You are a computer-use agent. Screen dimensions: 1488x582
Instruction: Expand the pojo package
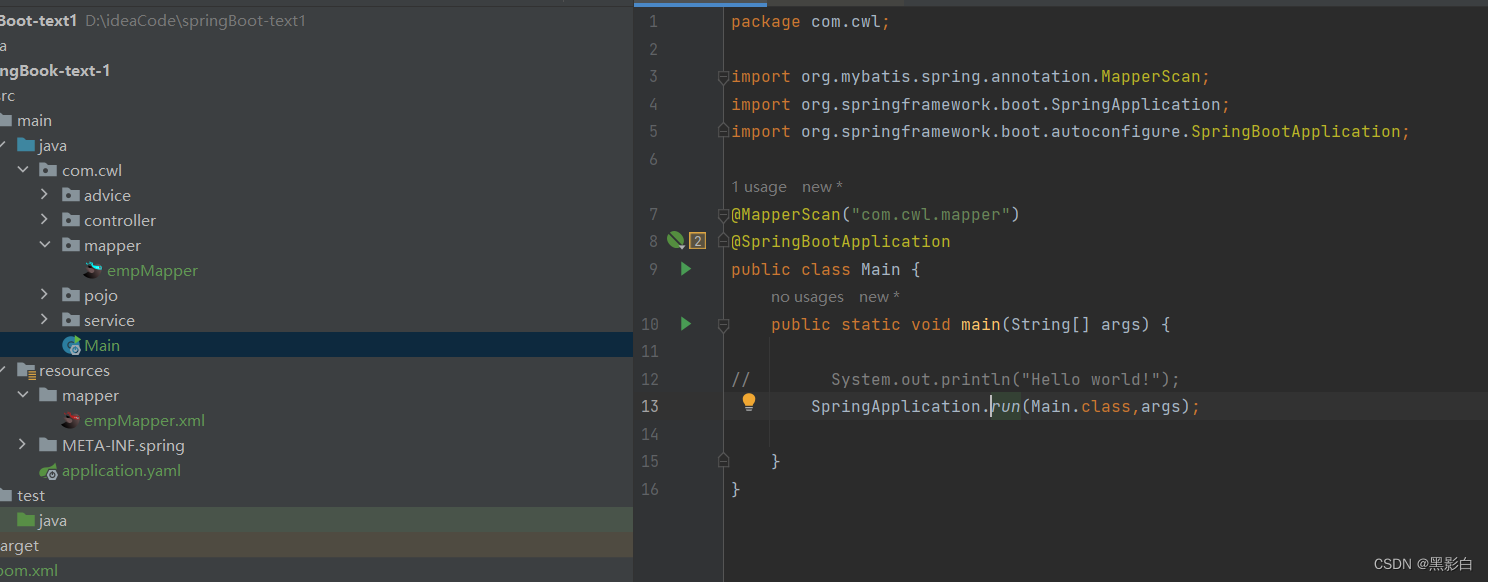(x=44, y=294)
